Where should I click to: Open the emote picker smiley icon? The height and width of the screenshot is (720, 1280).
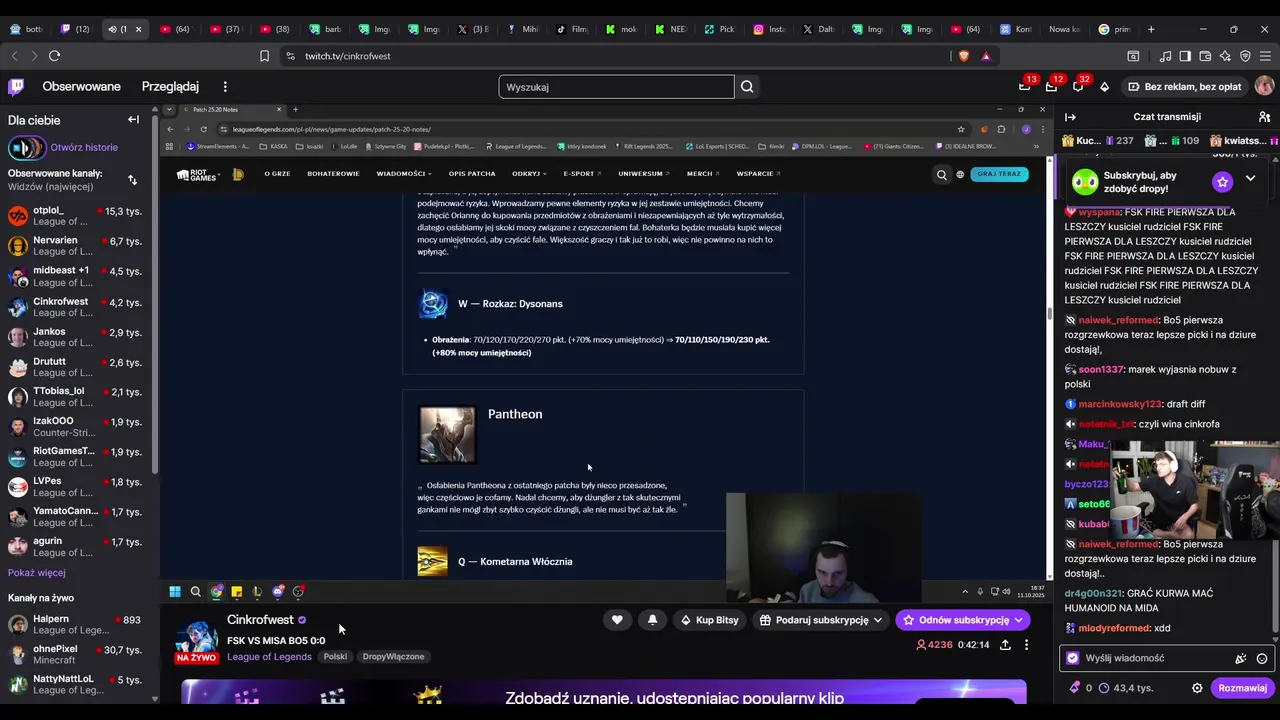[x=1262, y=659]
